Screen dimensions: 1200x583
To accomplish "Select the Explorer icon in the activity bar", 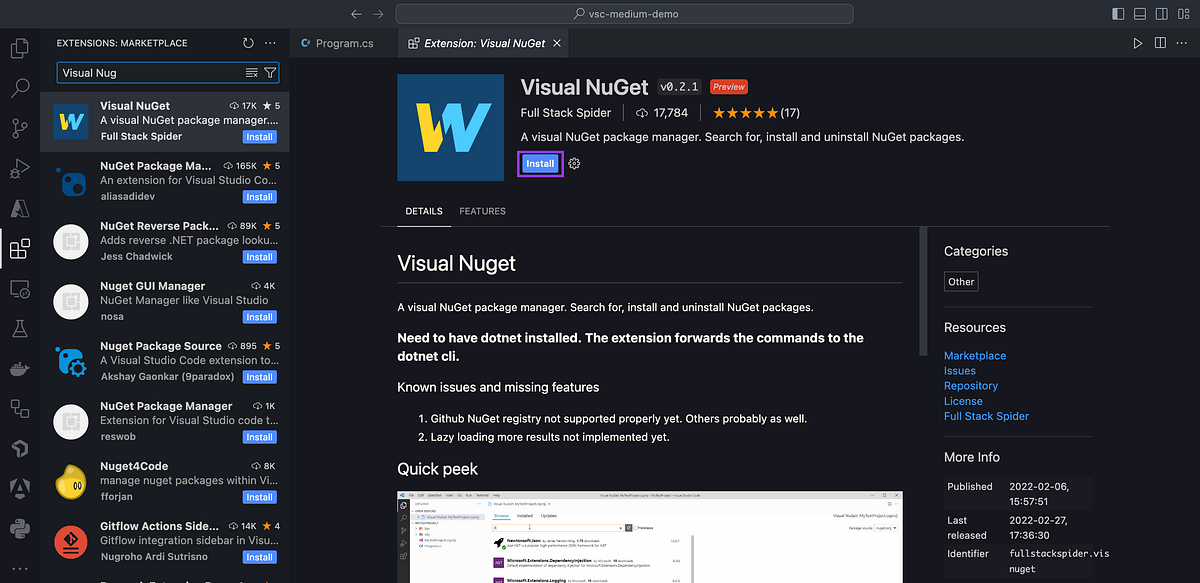I will click(x=20, y=48).
